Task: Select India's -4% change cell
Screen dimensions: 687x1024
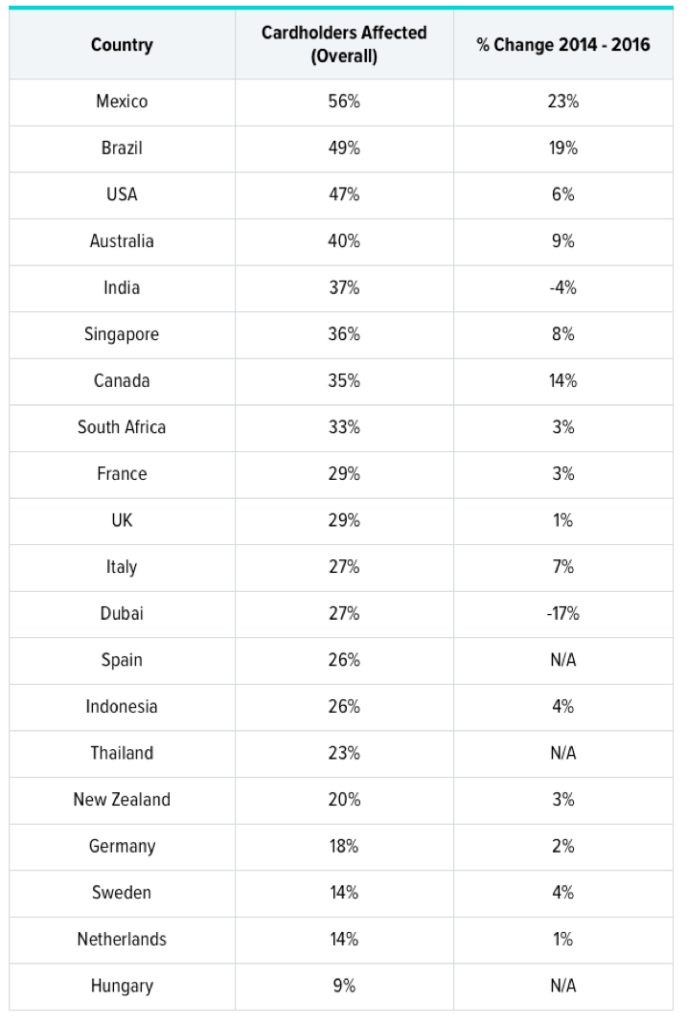Action: (x=563, y=288)
